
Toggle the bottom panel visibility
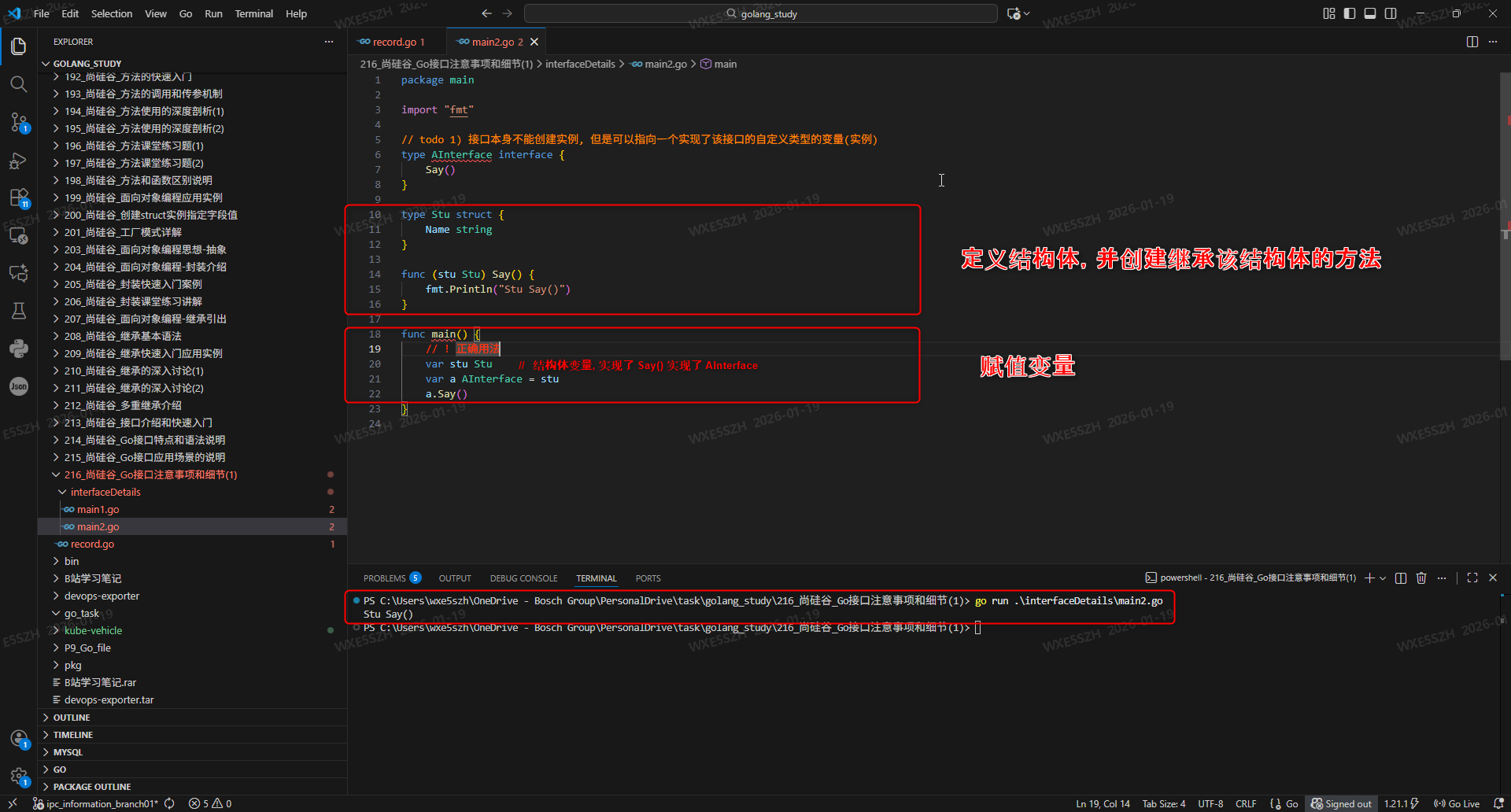(x=1370, y=13)
